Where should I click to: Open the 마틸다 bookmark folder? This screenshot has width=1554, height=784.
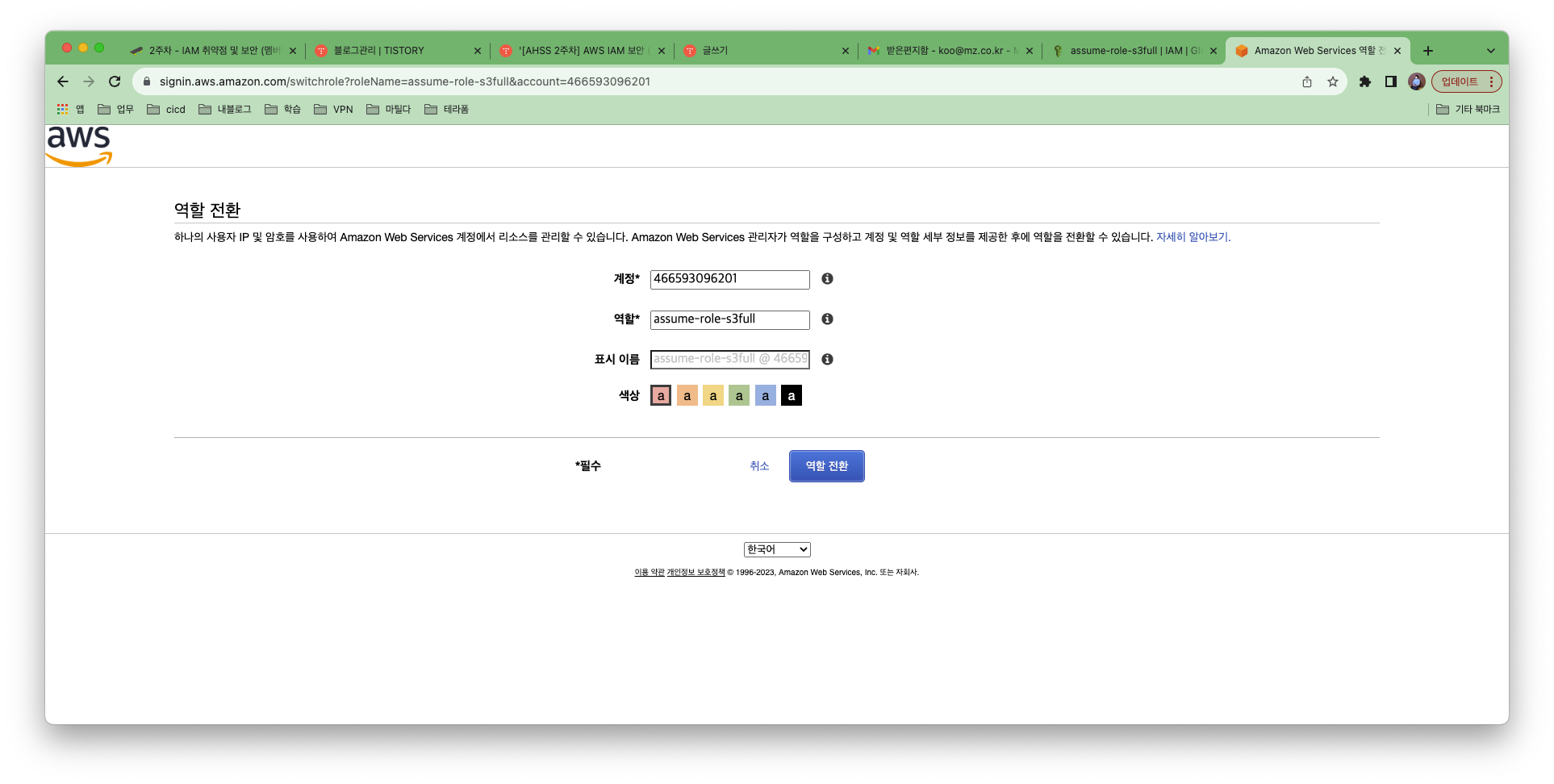click(389, 109)
